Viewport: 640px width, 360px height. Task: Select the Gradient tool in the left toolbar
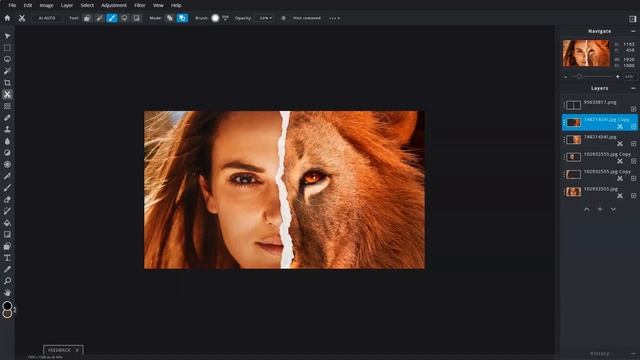pos(7,235)
